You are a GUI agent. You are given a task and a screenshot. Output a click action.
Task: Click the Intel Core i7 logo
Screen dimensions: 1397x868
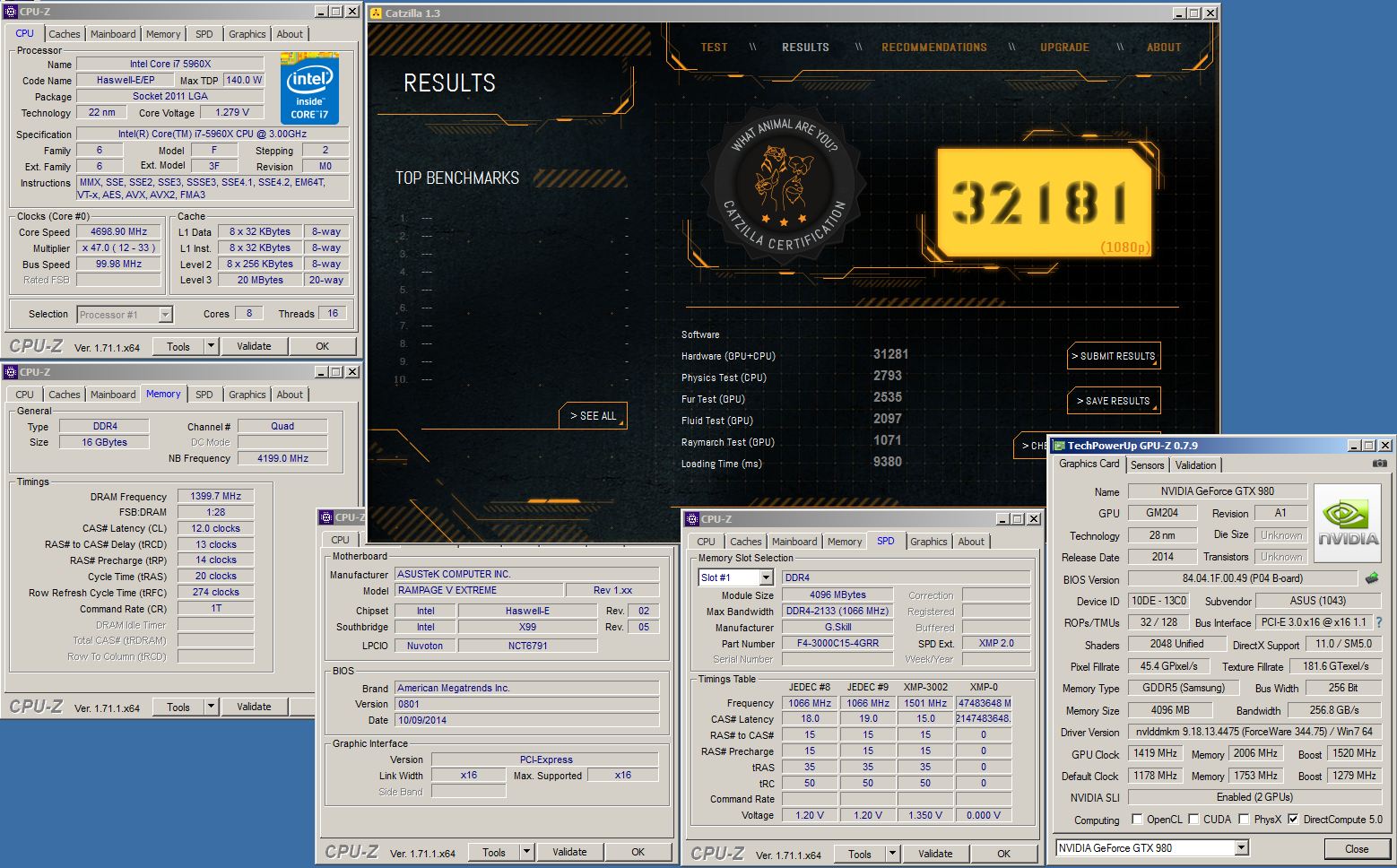[x=309, y=88]
